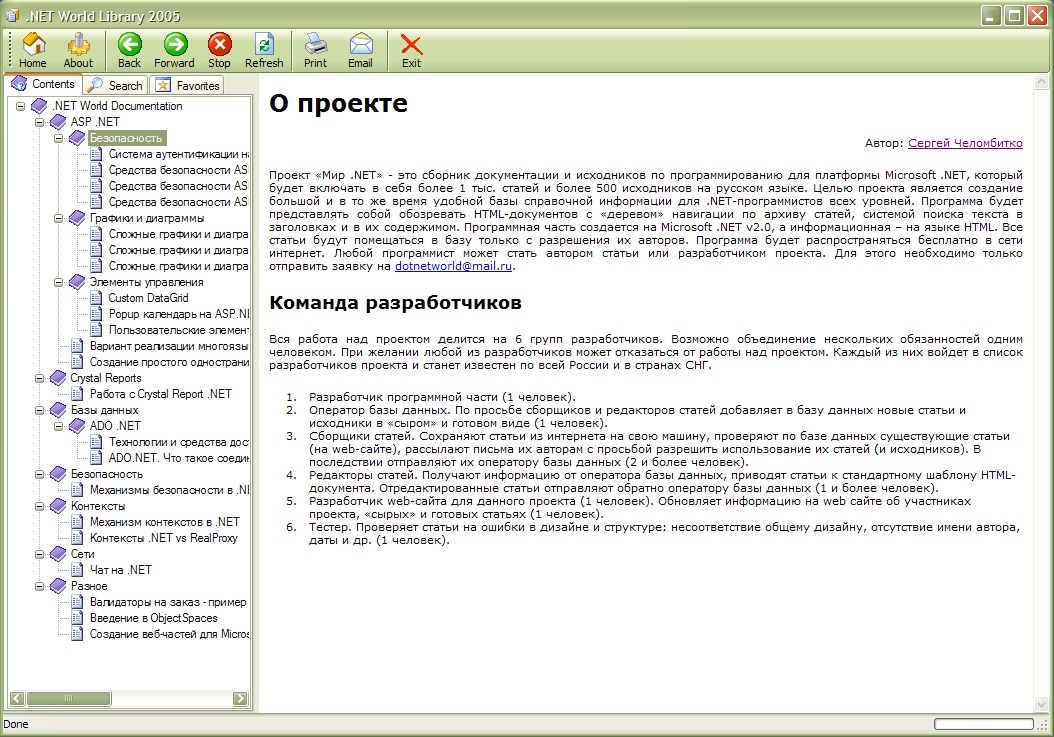
Task: Select Система аутентификации article
Action: [x=179, y=154]
